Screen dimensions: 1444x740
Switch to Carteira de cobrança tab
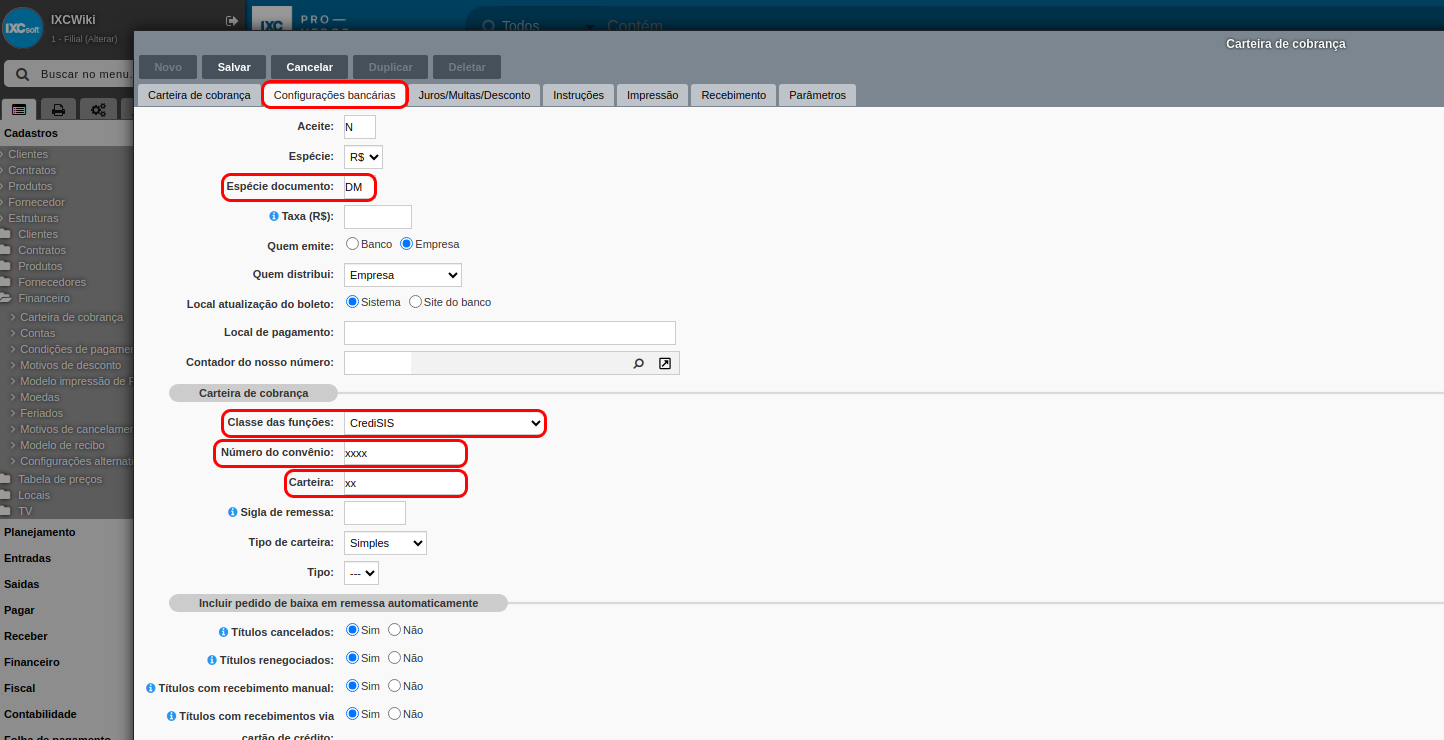coord(199,95)
